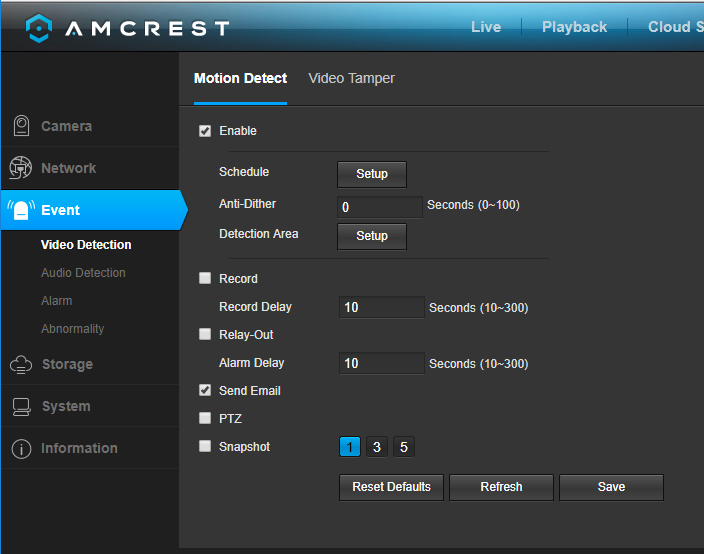Click the System menu label
The image size is (704, 554).
tap(66, 406)
